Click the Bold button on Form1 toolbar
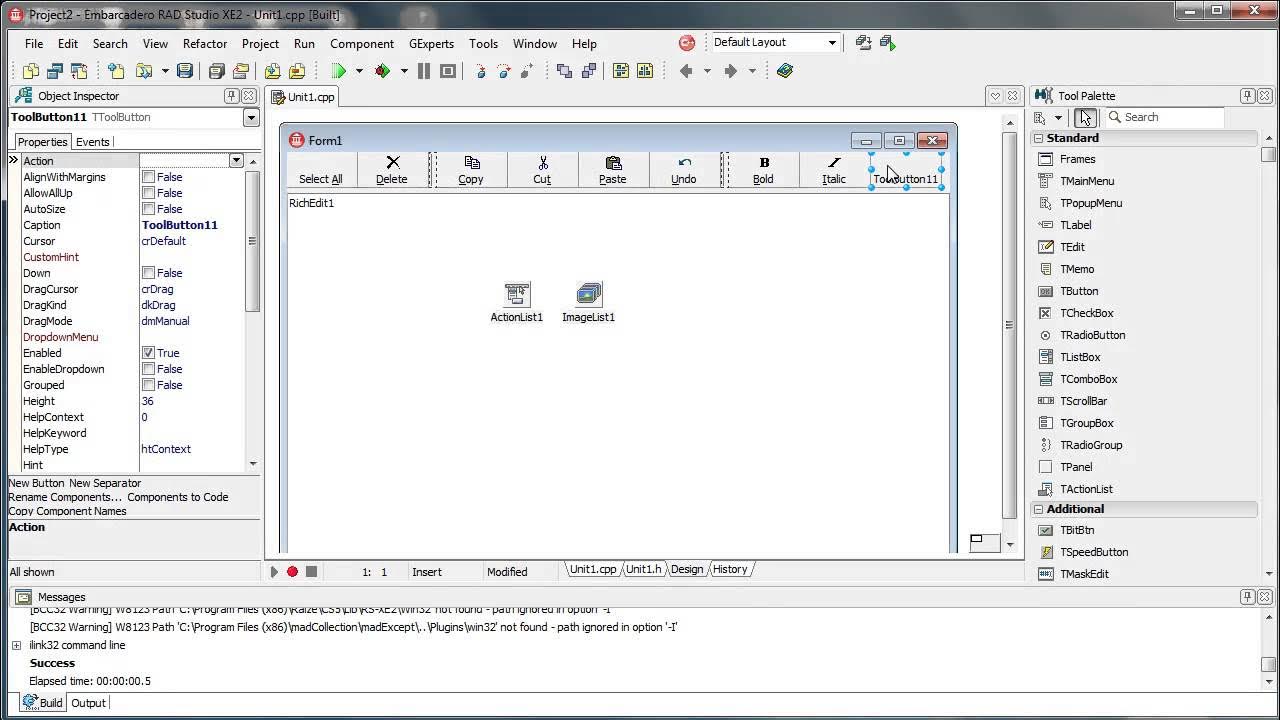Screen dimensions: 1280x720 [764, 170]
